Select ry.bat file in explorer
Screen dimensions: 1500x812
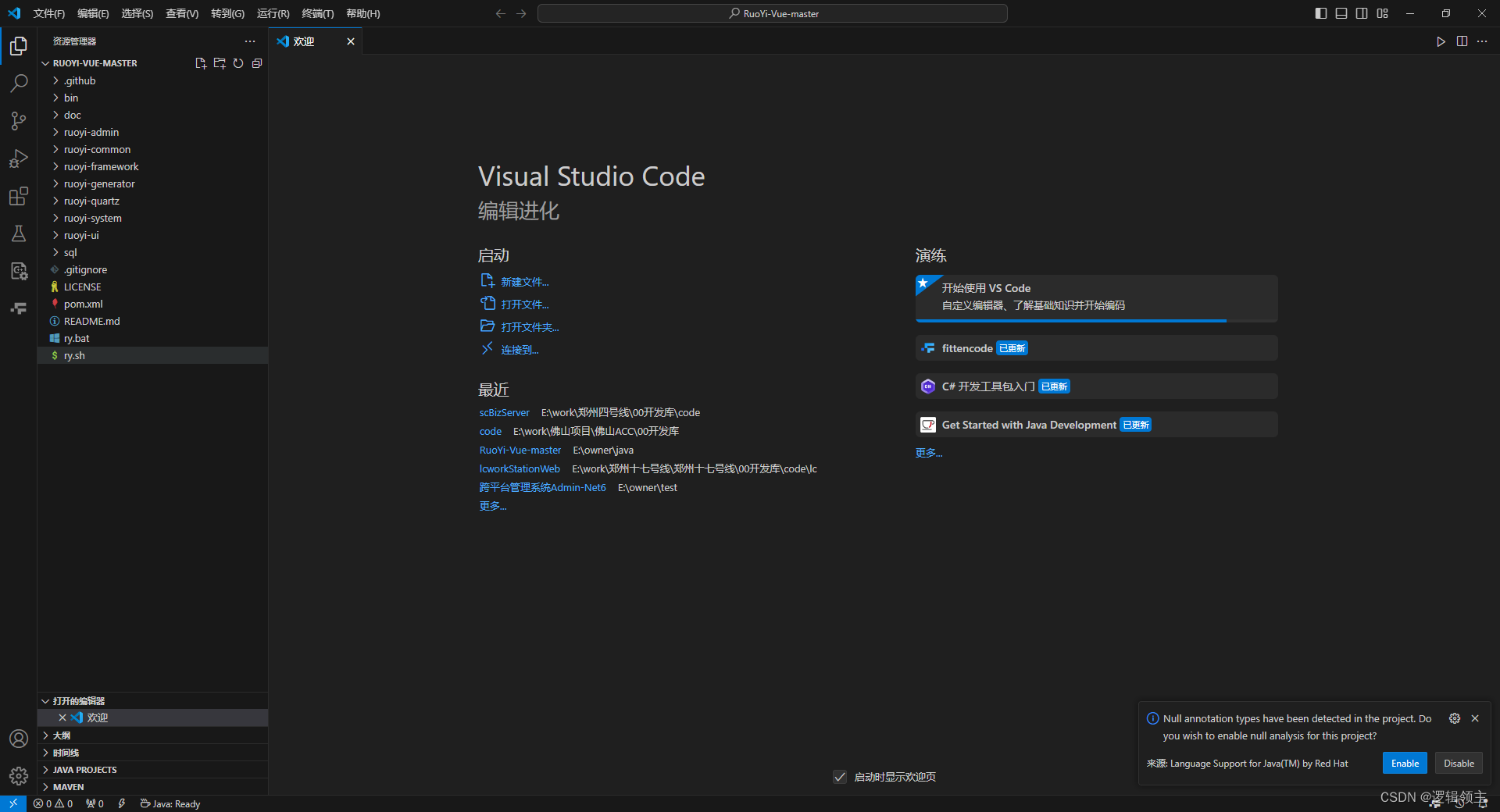153,338
